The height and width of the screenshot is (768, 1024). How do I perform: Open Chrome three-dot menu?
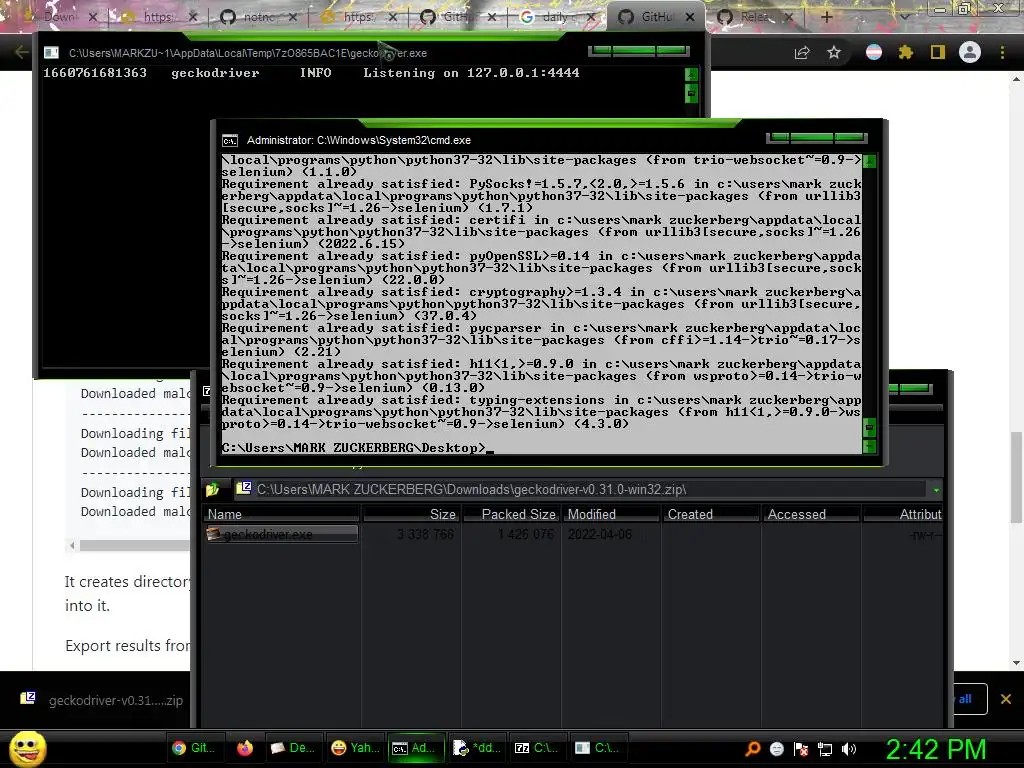(1002, 52)
